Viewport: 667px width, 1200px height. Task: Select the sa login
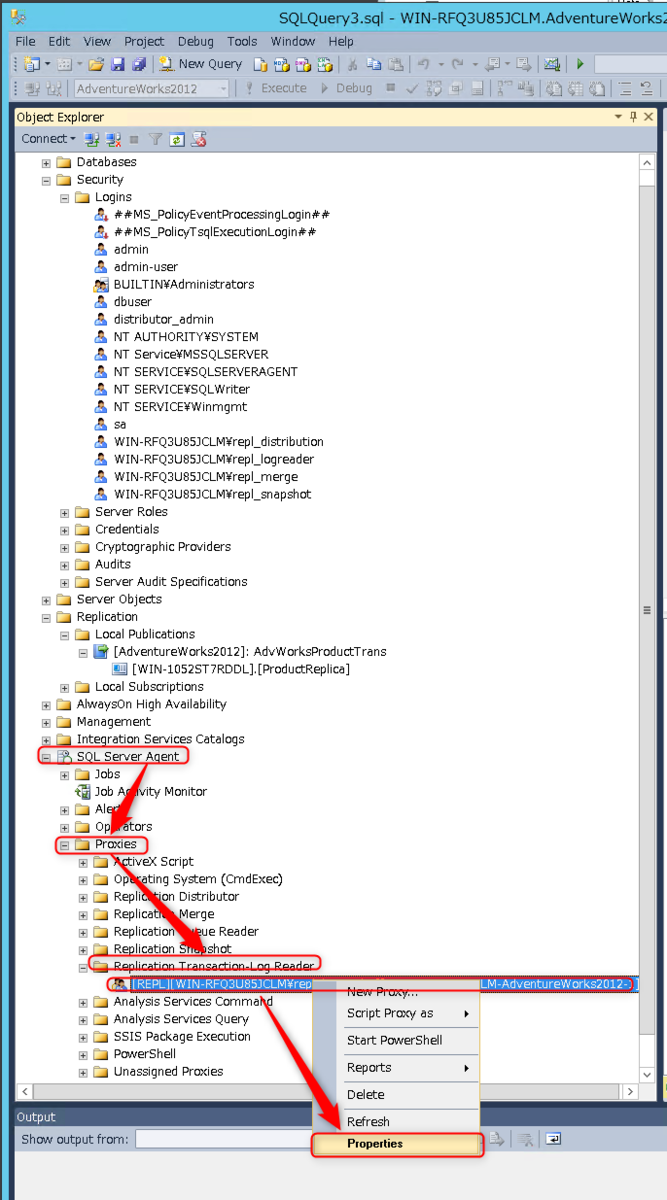(120, 424)
